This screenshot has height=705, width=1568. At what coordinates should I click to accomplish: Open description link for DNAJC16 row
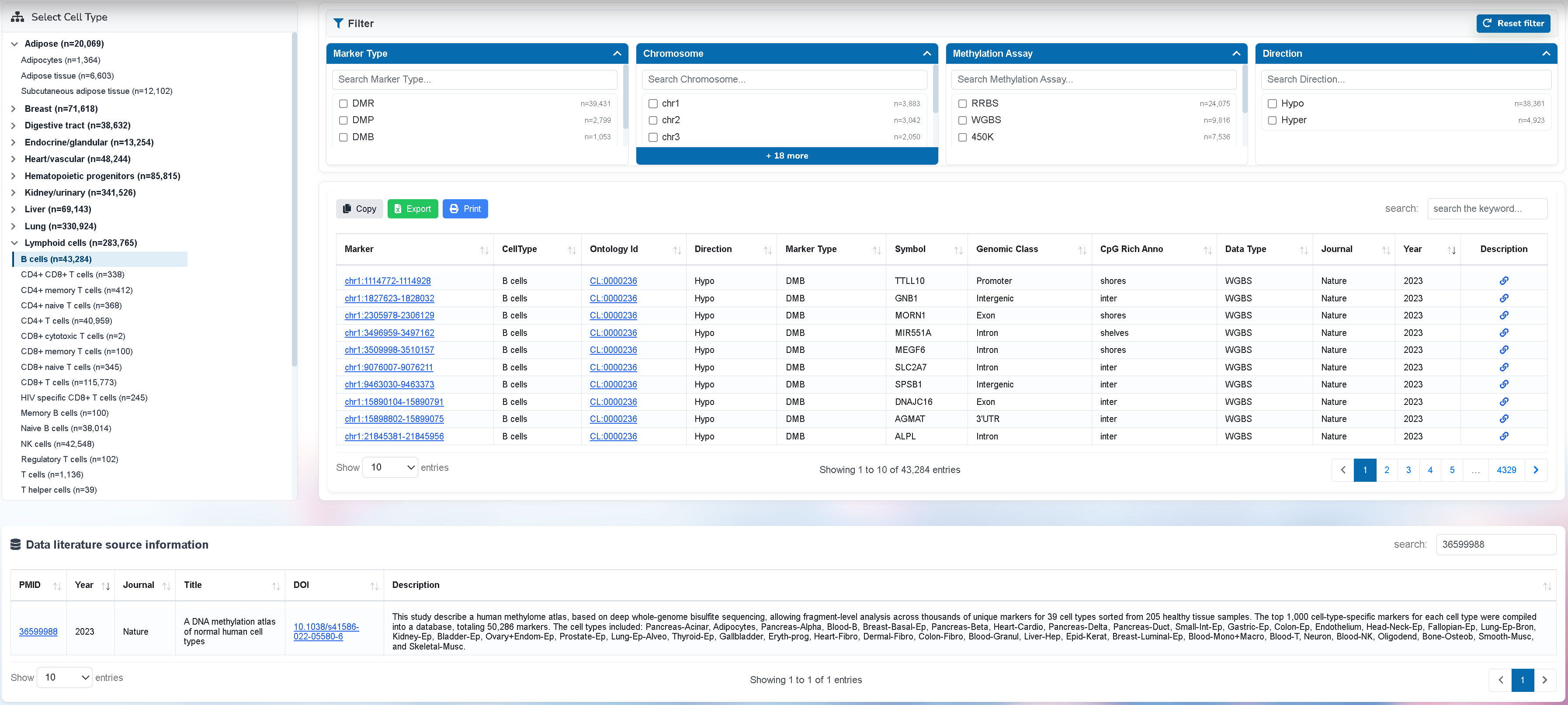tap(1503, 402)
